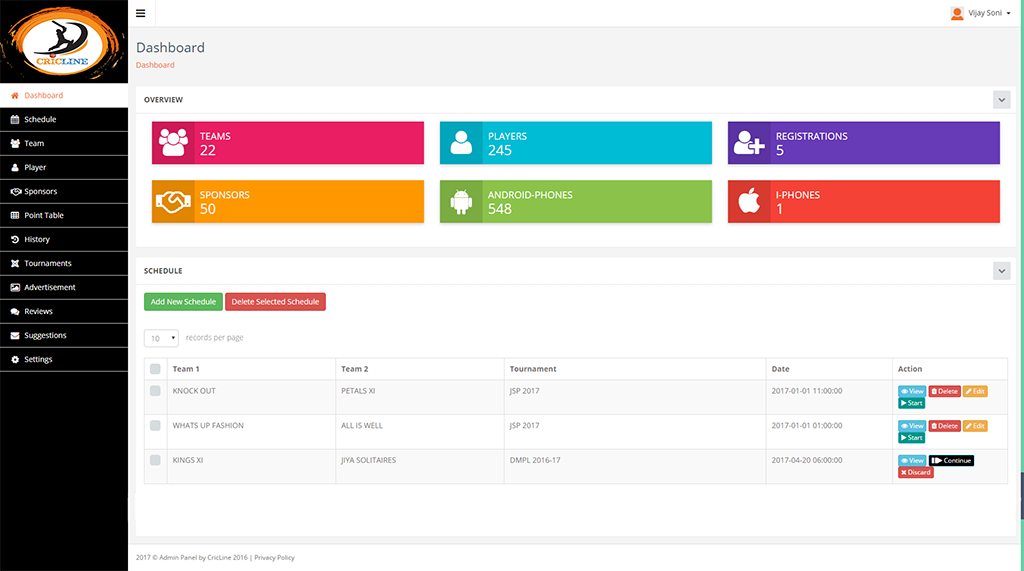Discard the KINGS XI match
1024x571 pixels.
pos(916,472)
